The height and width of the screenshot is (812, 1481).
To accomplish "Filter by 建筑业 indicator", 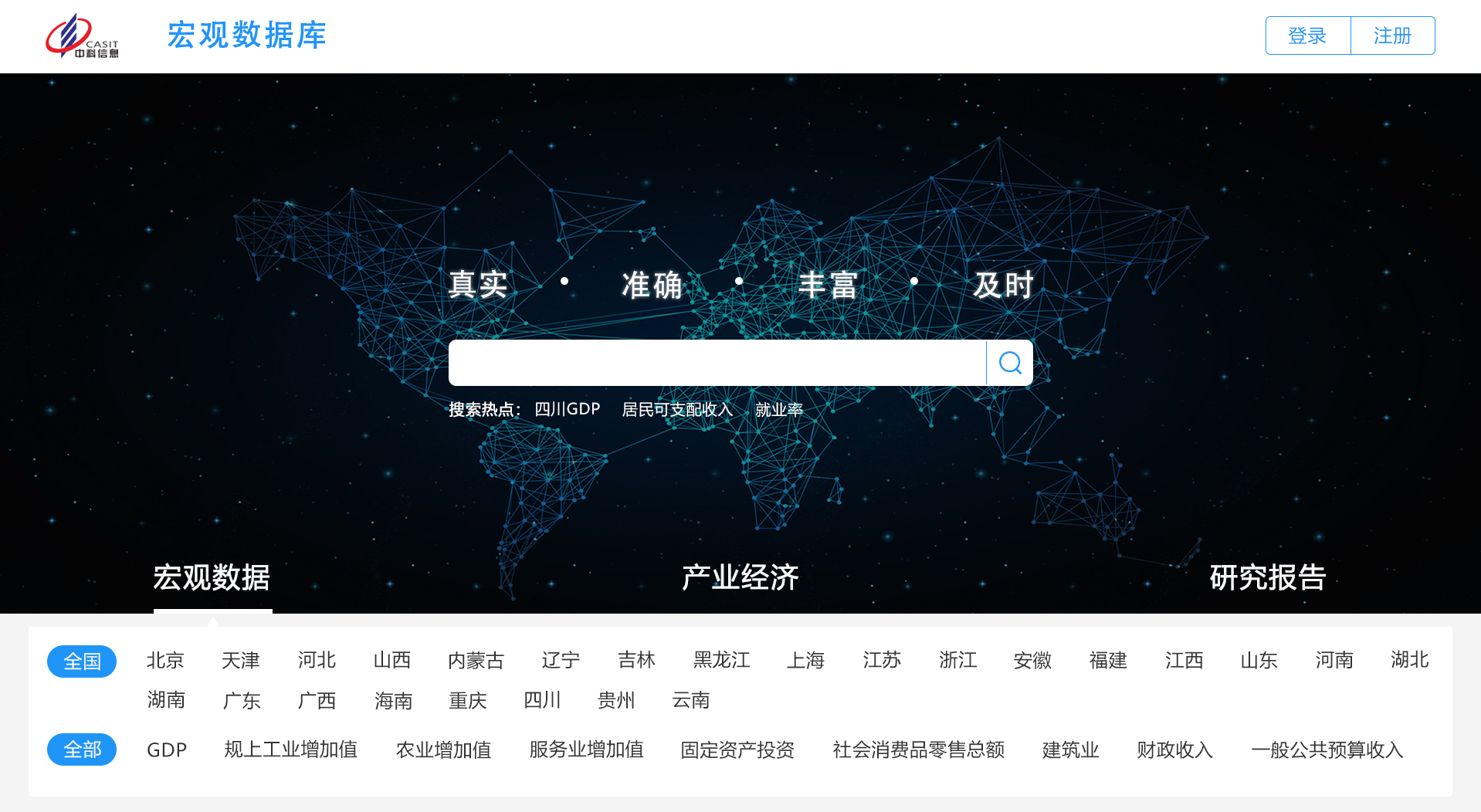I will pyautogui.click(x=1070, y=750).
